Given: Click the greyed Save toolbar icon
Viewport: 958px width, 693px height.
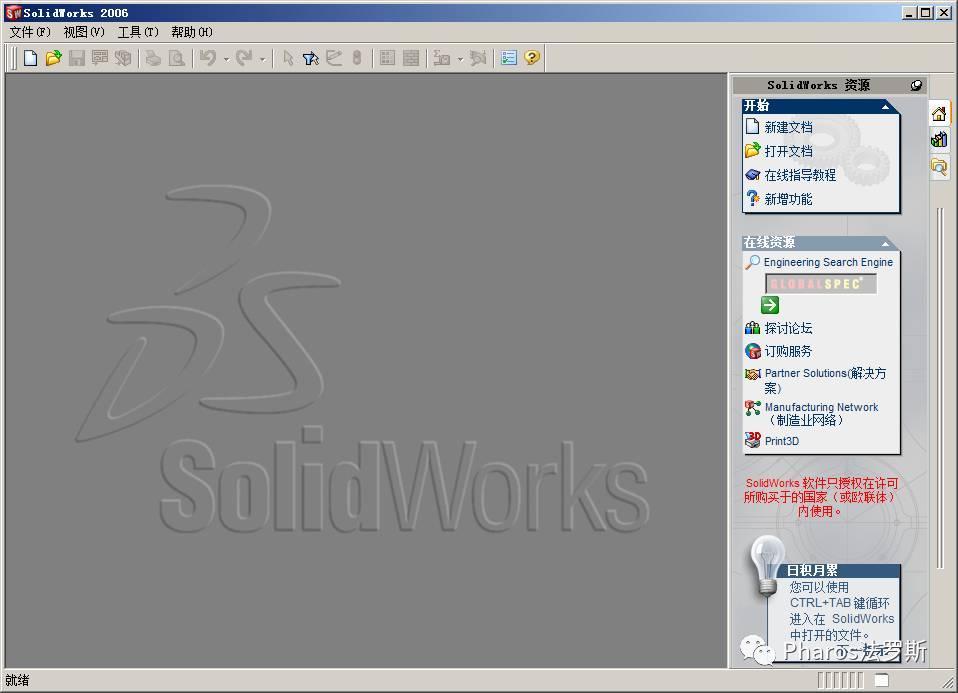Looking at the screenshot, I should 77,58.
